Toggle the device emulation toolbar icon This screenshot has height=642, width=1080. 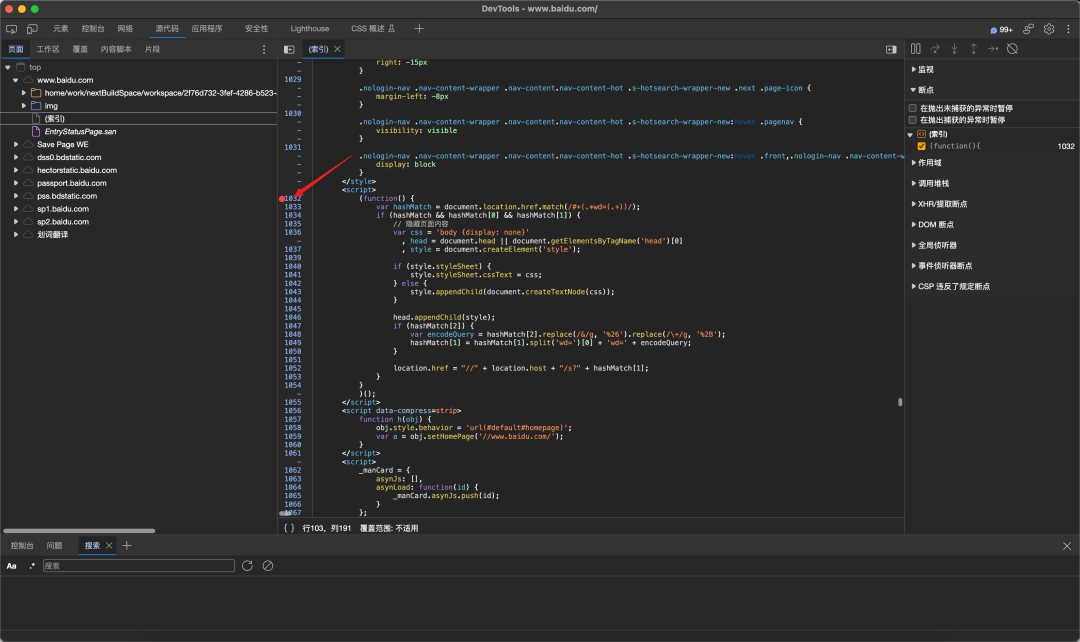pos(32,29)
